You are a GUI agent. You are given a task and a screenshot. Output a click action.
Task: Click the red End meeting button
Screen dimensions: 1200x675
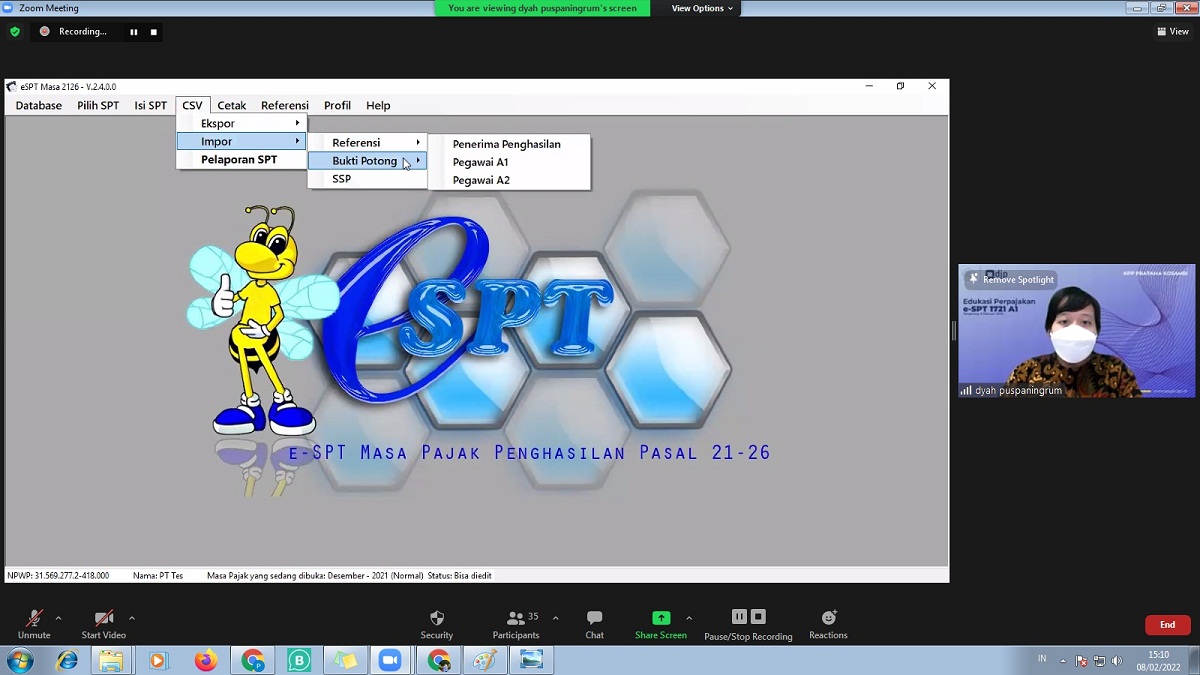[x=1167, y=625]
